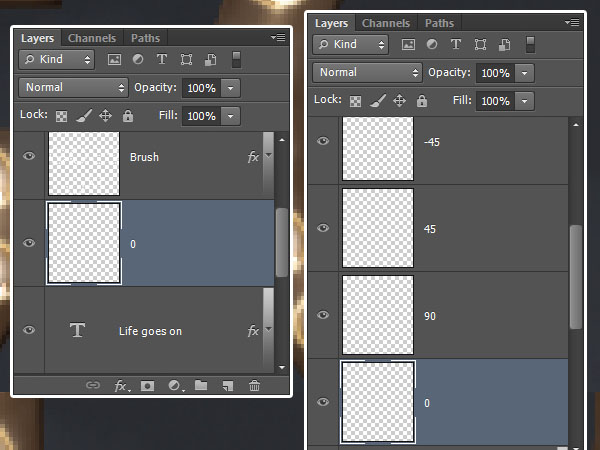Hide the 'Life goes on' text layer

(29, 330)
